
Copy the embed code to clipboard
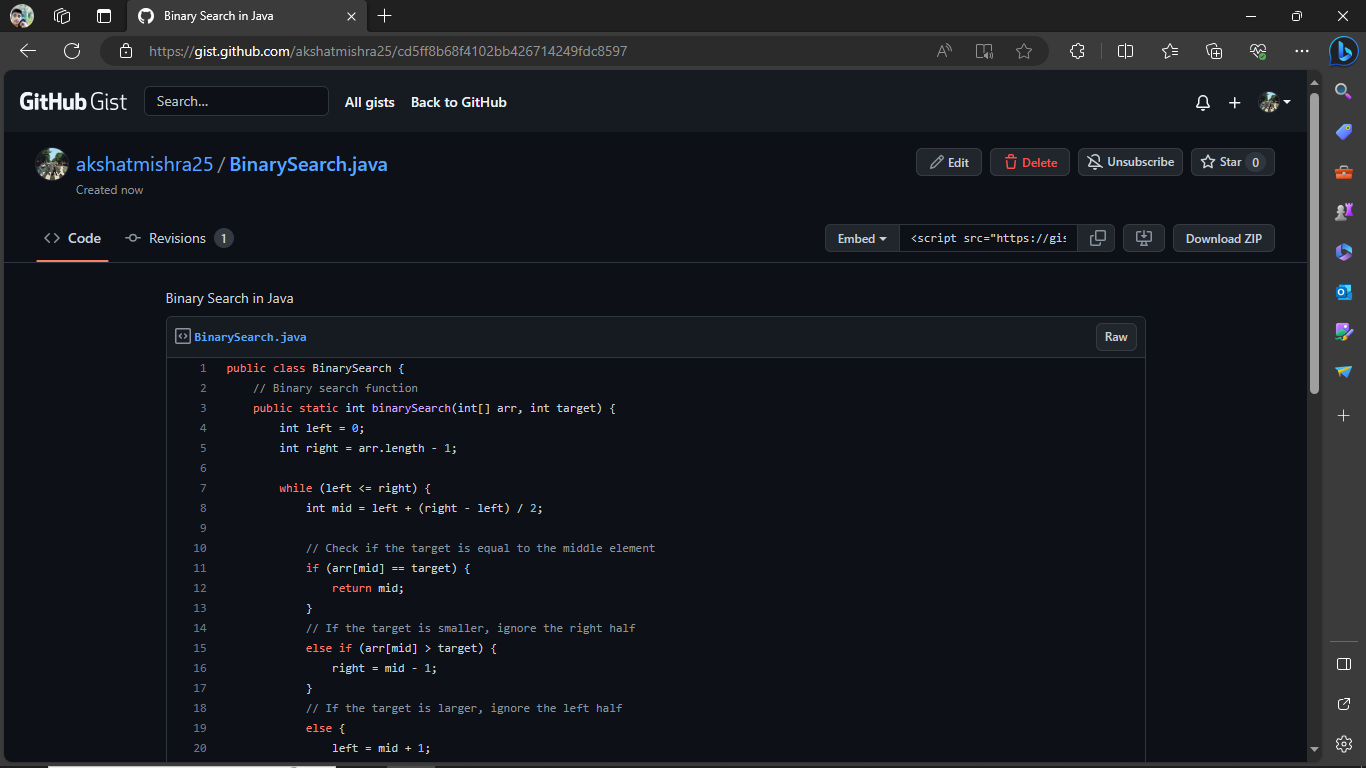[x=1096, y=238]
